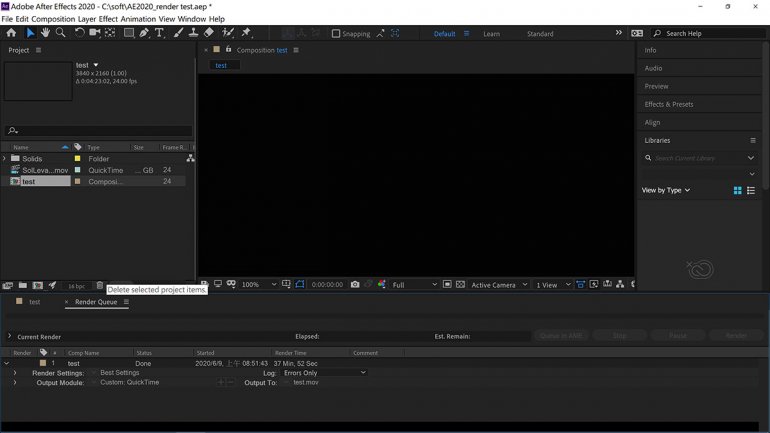Open the Composition menu
Viewport: 770px width, 433px height.
pyautogui.click(x=53, y=19)
